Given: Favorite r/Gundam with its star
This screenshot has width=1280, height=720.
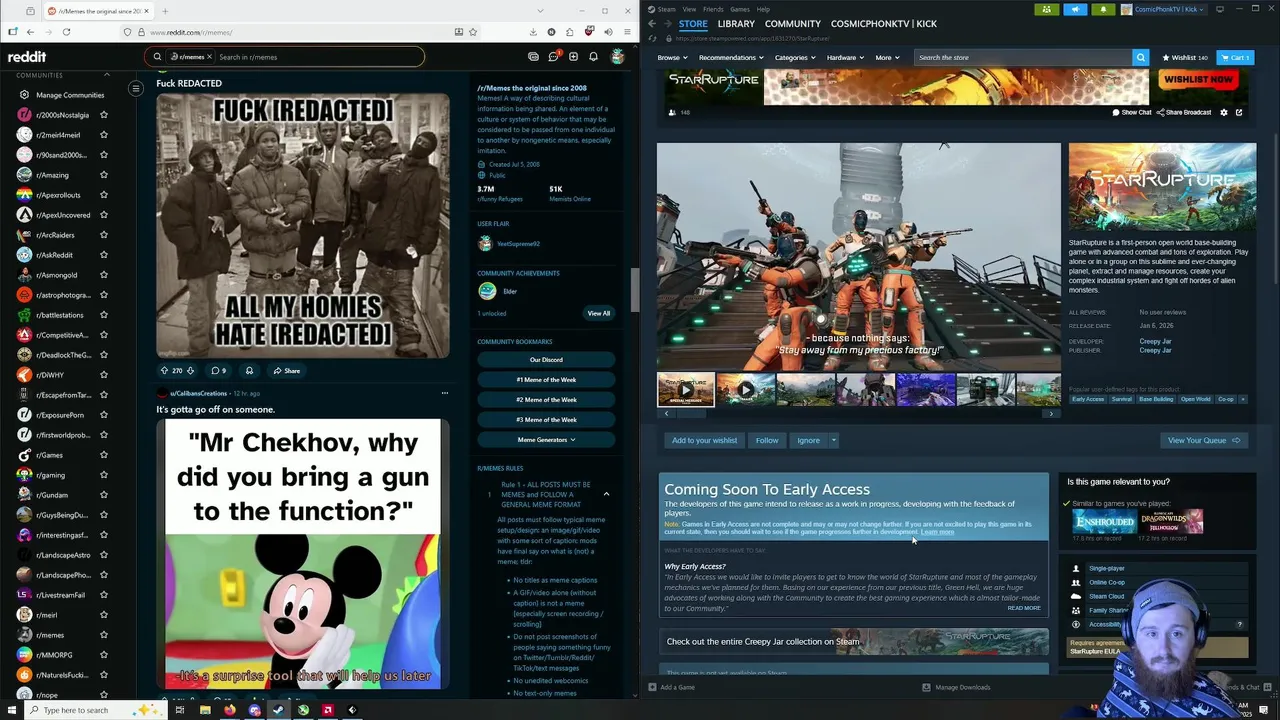Looking at the screenshot, I should click(x=103, y=495).
